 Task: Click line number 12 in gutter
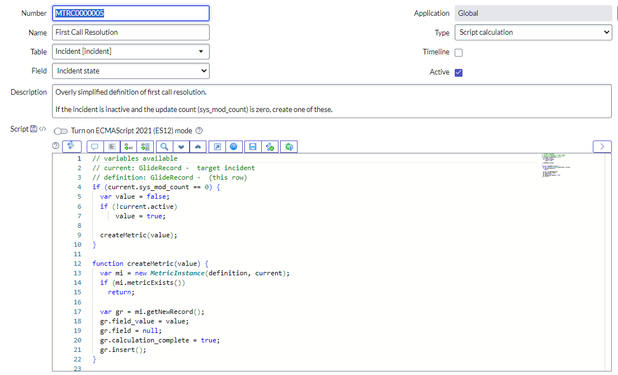tap(77, 263)
